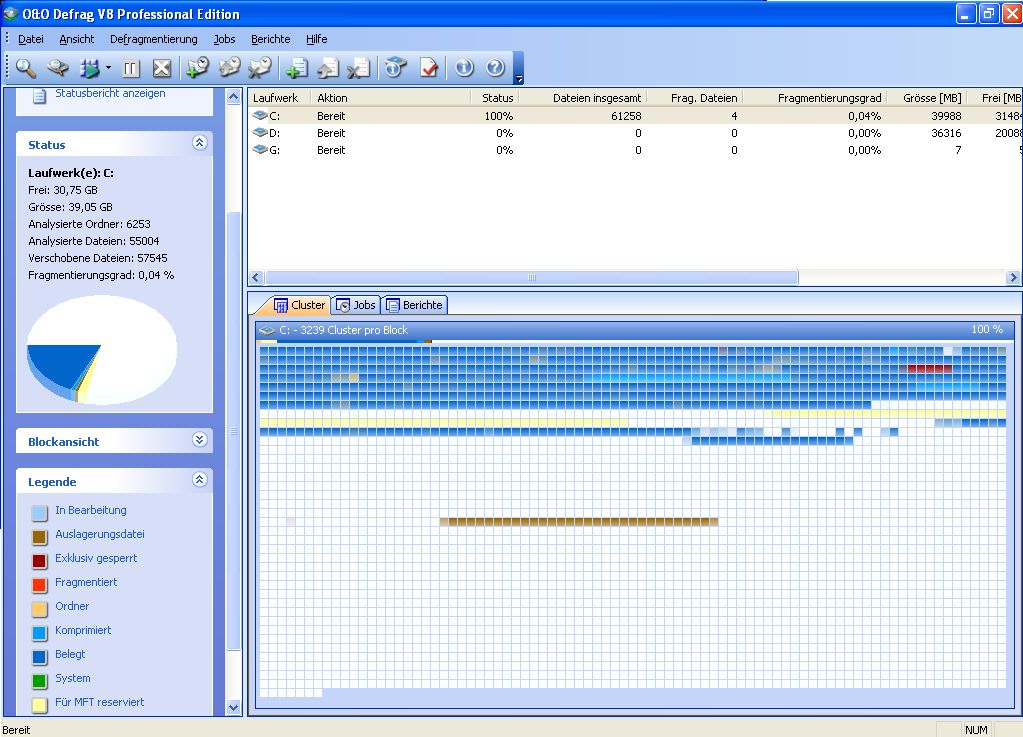The image size is (1023, 737).
Task: Click the red checkmark toolbar icon
Action: (429, 68)
